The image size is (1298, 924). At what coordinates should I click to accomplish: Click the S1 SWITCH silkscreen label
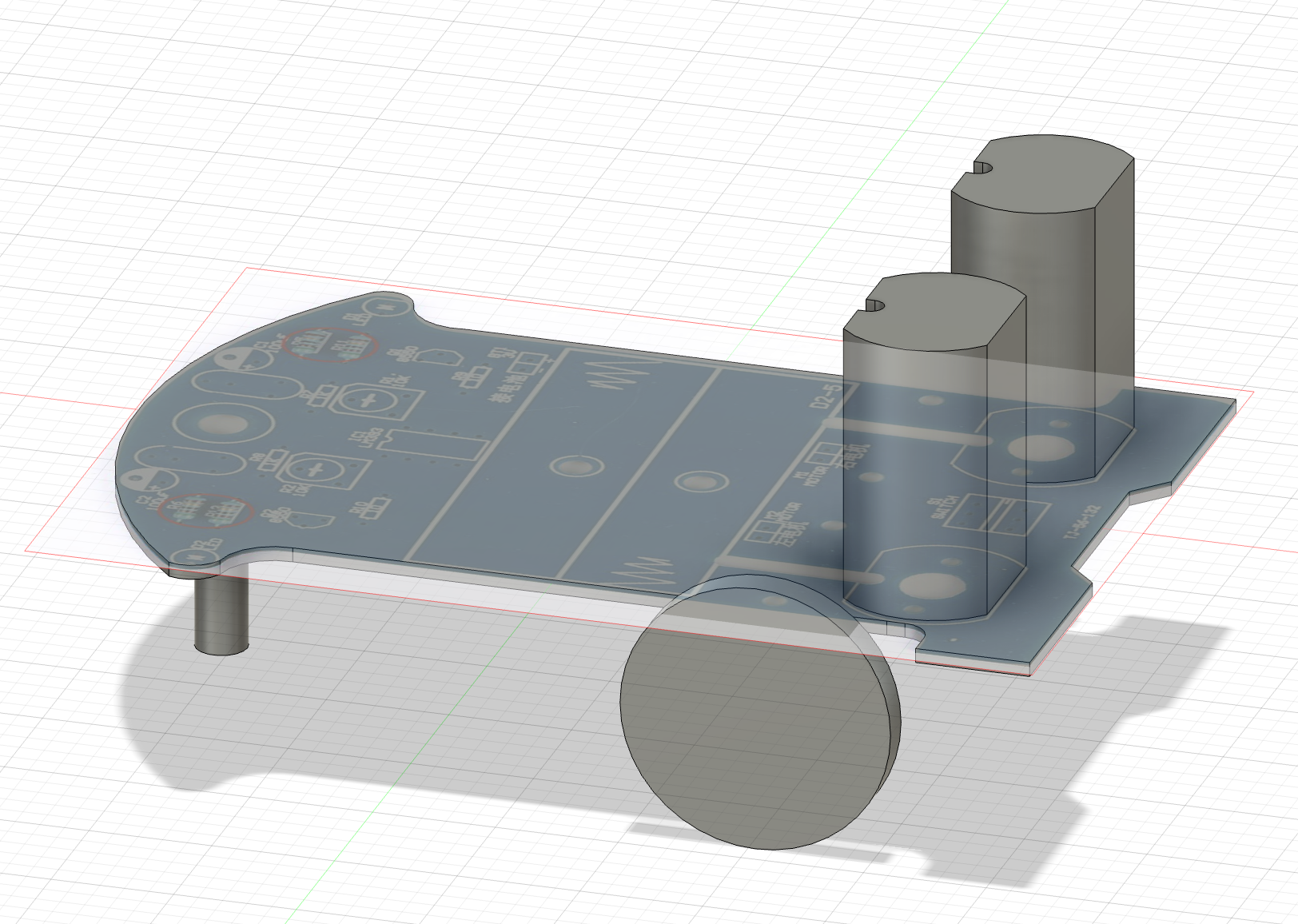pos(943,508)
